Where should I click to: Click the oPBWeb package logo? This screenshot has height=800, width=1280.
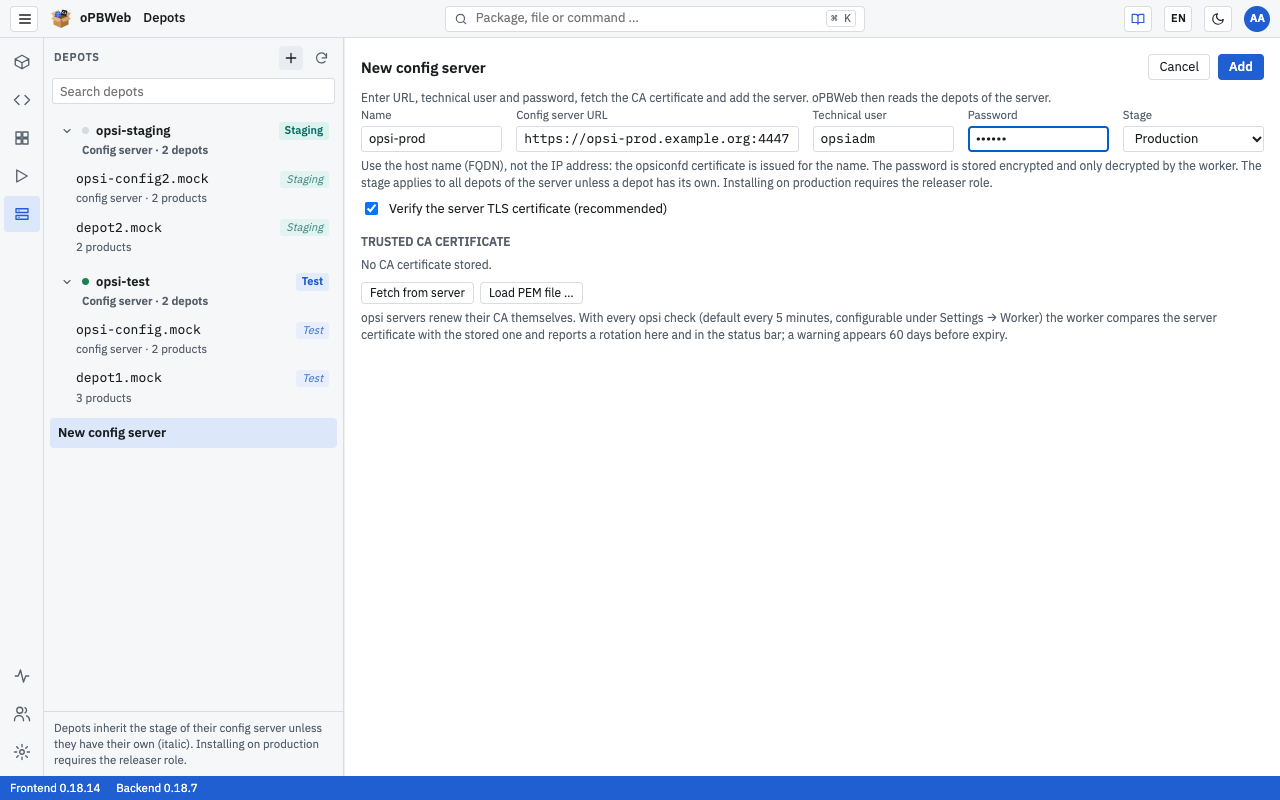[x=61, y=18]
